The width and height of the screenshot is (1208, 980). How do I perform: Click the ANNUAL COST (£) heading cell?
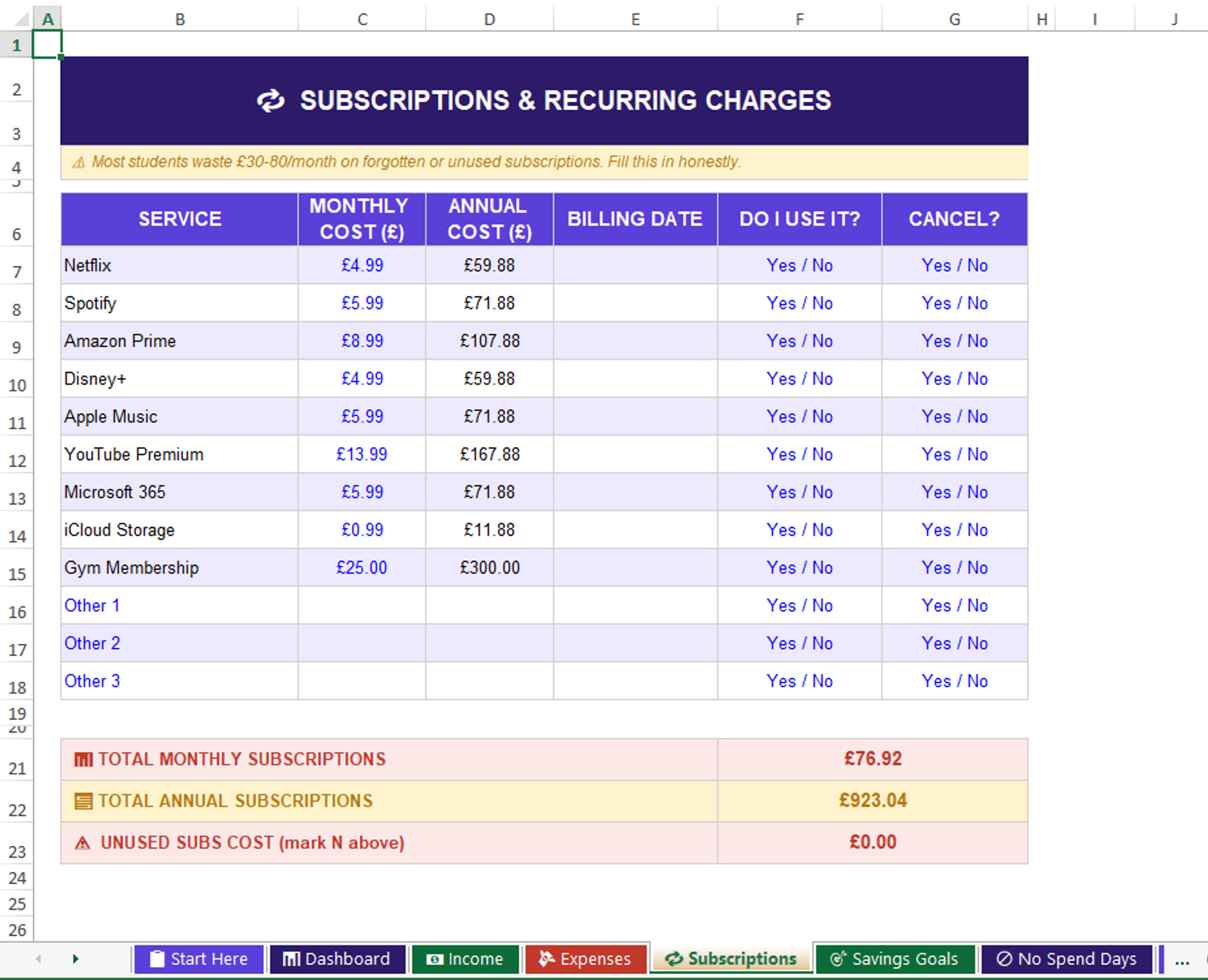pyautogui.click(x=490, y=219)
